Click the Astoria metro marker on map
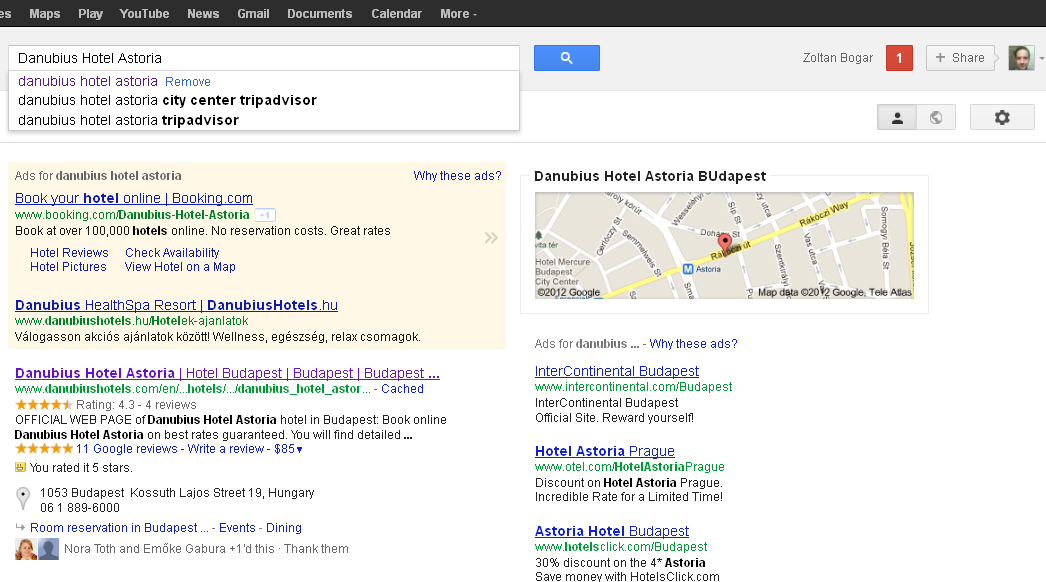This screenshot has width=1046, height=582. point(688,269)
